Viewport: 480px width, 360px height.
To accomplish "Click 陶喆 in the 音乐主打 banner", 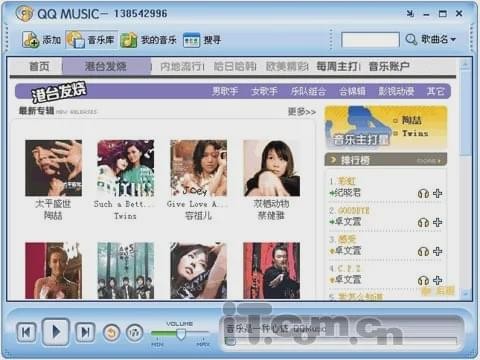I will click(x=412, y=120).
